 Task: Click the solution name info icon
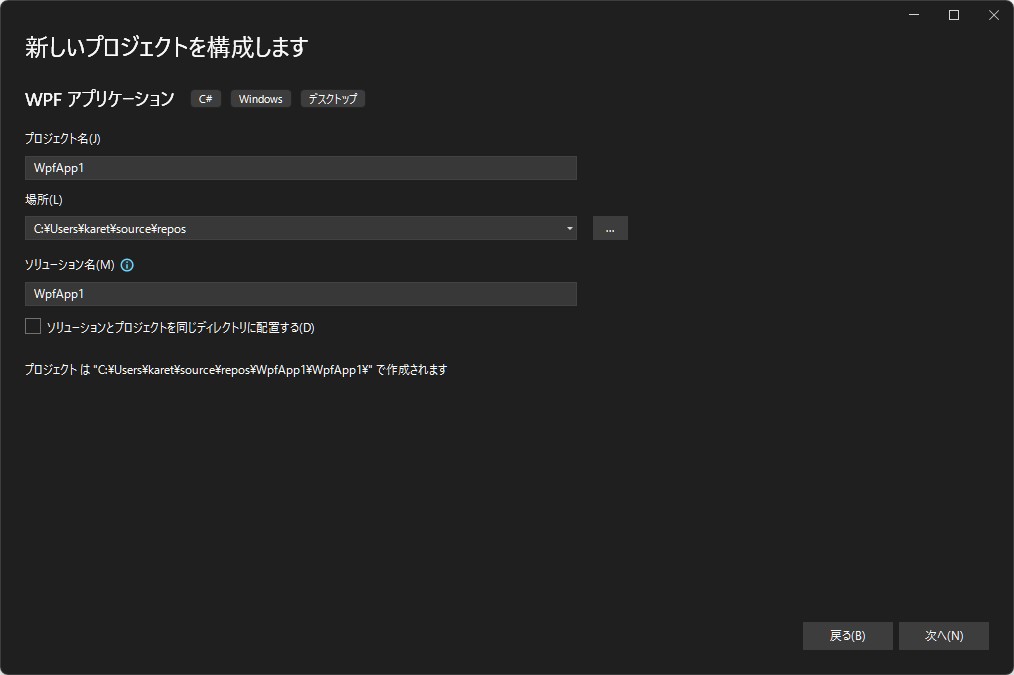pos(127,265)
